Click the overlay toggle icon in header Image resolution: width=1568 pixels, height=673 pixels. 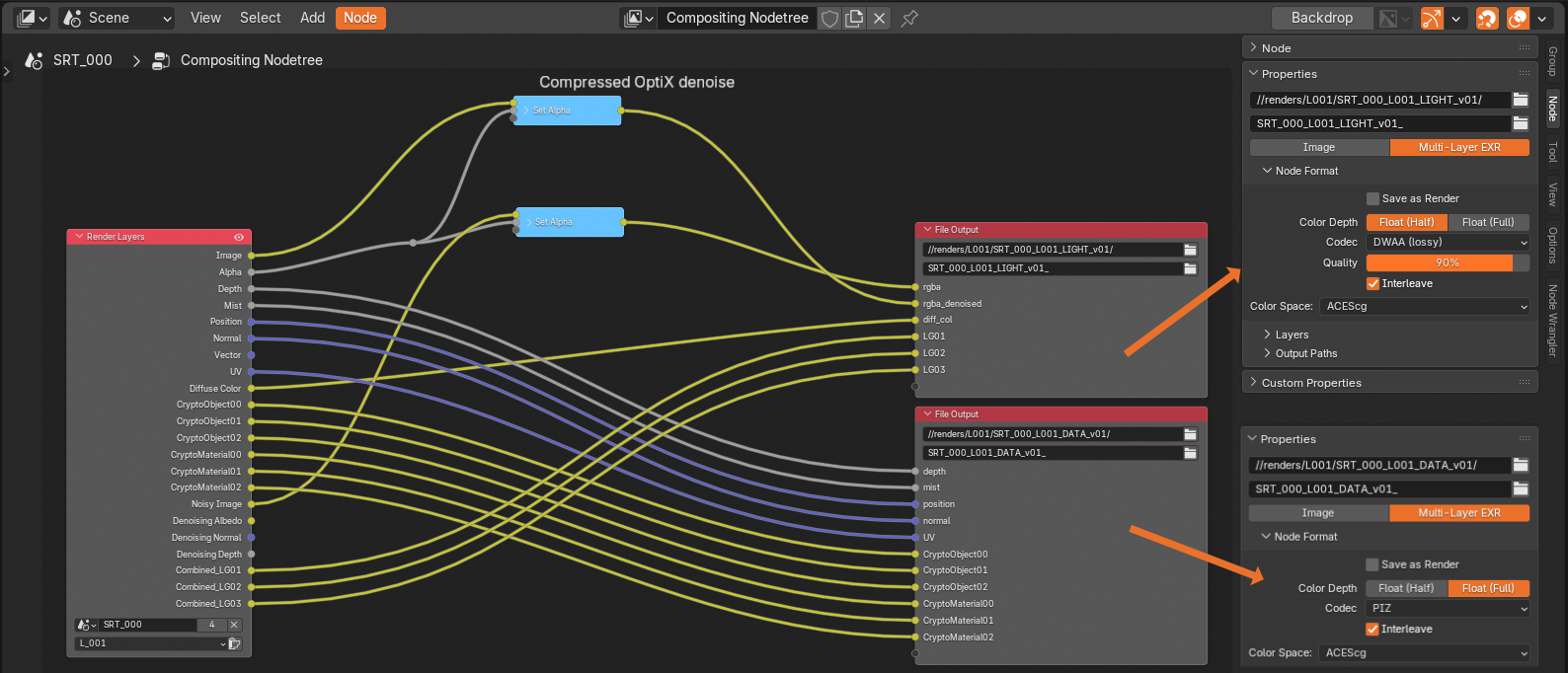point(1518,18)
